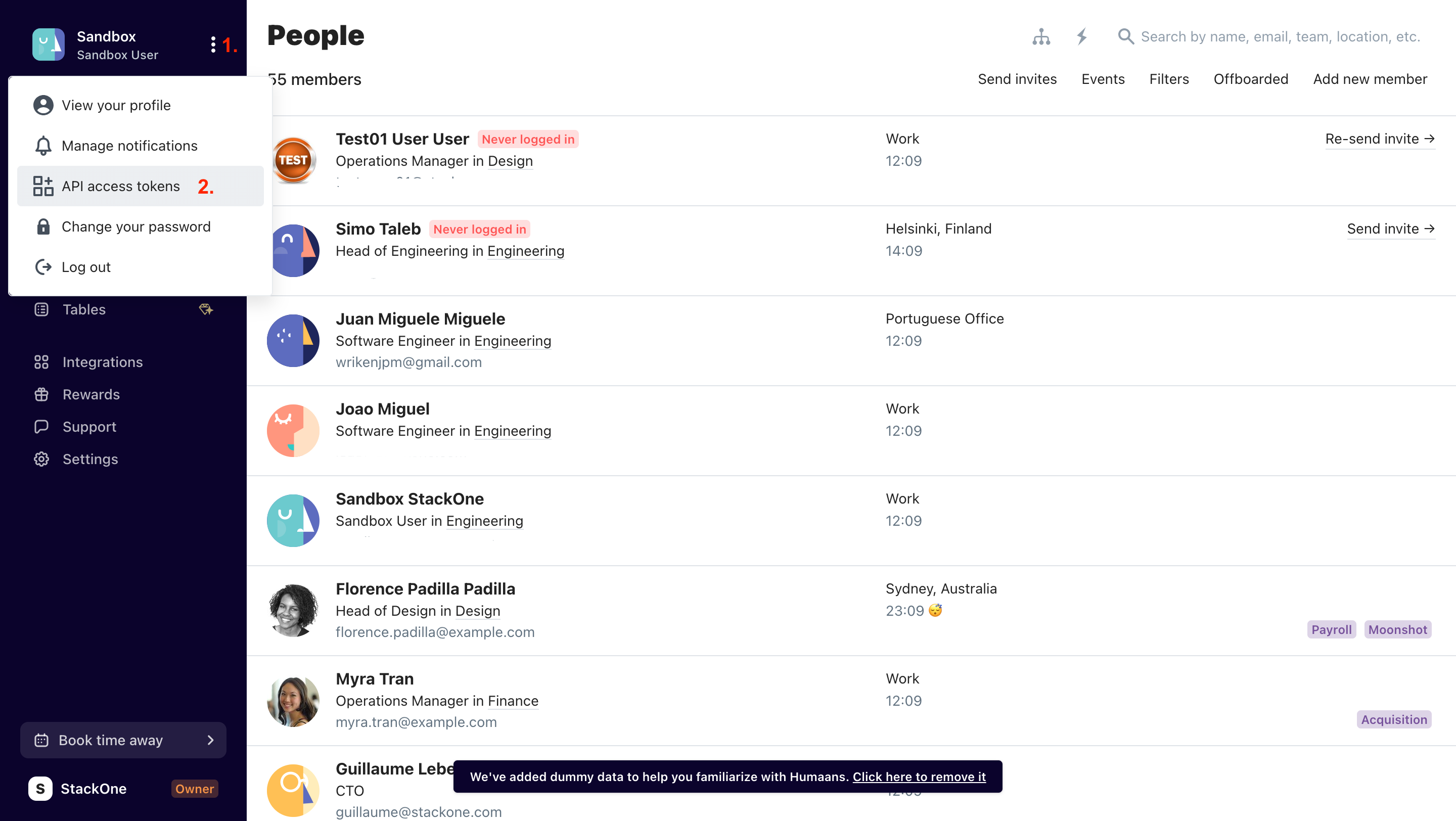Open the Settings gear icon
Image resolution: width=1456 pixels, height=821 pixels.
(42, 459)
